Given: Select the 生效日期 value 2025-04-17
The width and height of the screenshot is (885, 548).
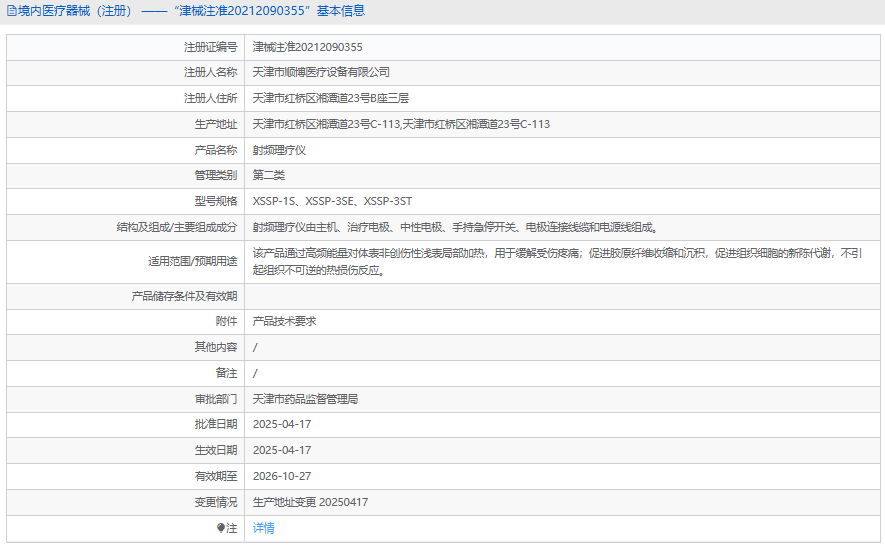Looking at the screenshot, I should tap(282, 450).
